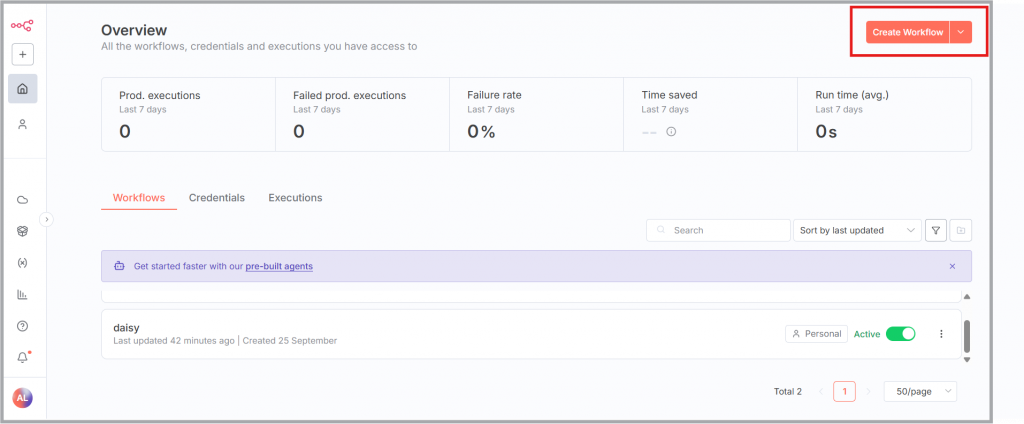Viewport: 1024px width, 424px height.
Task: Follow the pre-built agents link
Action: tap(279, 266)
